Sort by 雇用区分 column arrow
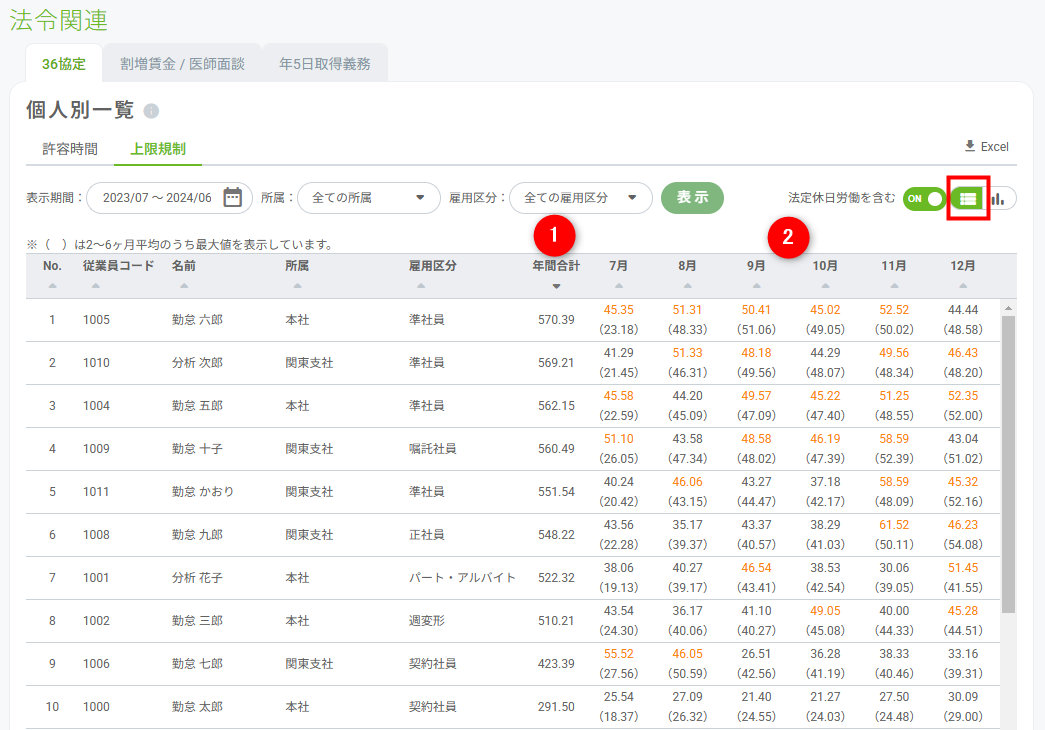 click(x=421, y=286)
